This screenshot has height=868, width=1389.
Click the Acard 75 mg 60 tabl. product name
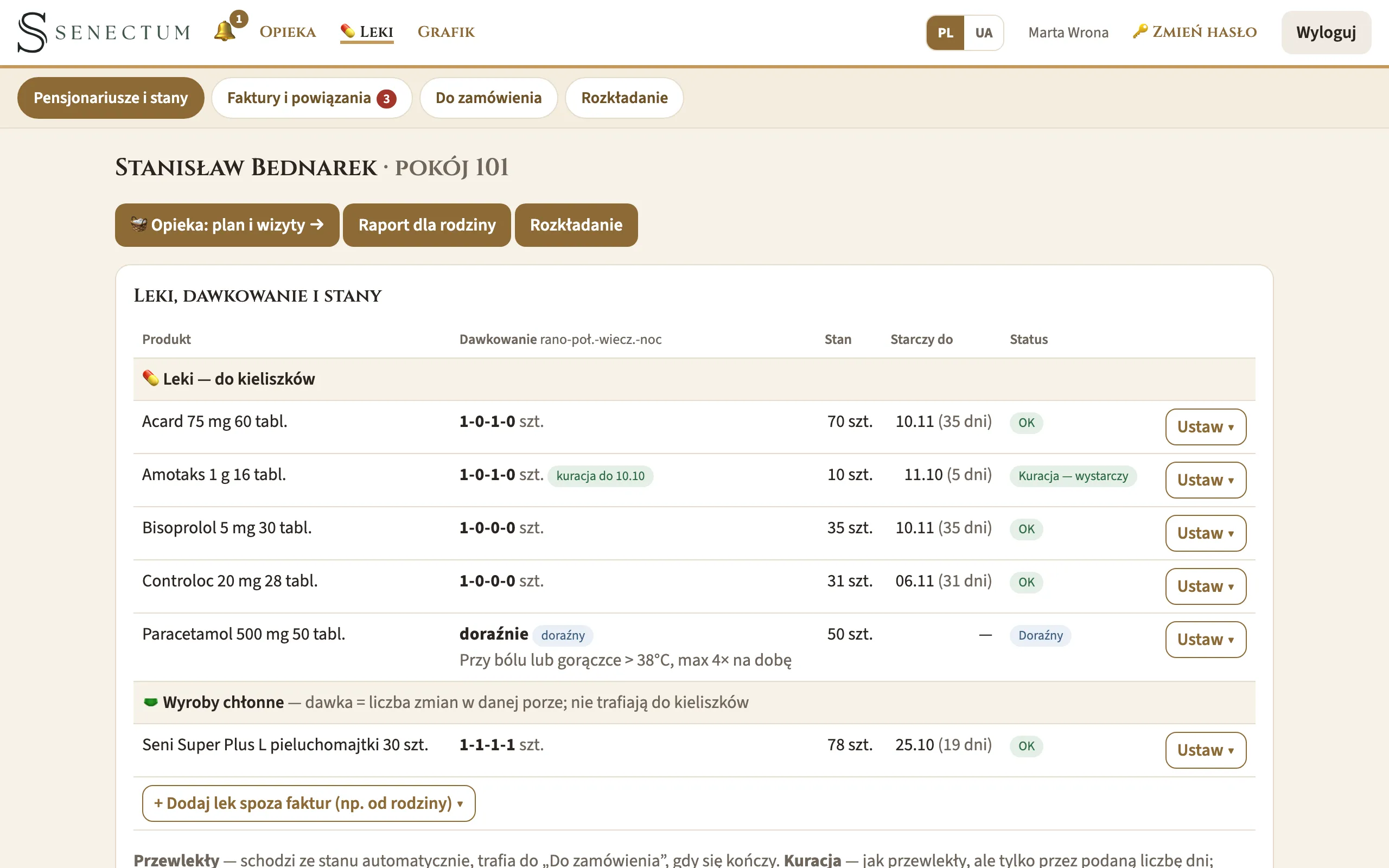(215, 422)
